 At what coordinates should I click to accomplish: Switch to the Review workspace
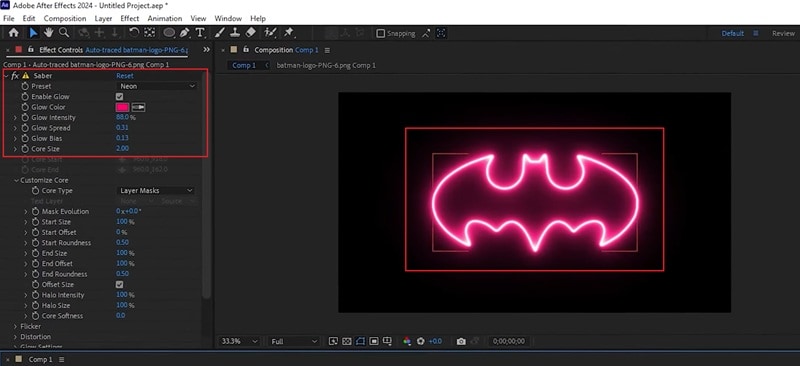[x=783, y=33]
